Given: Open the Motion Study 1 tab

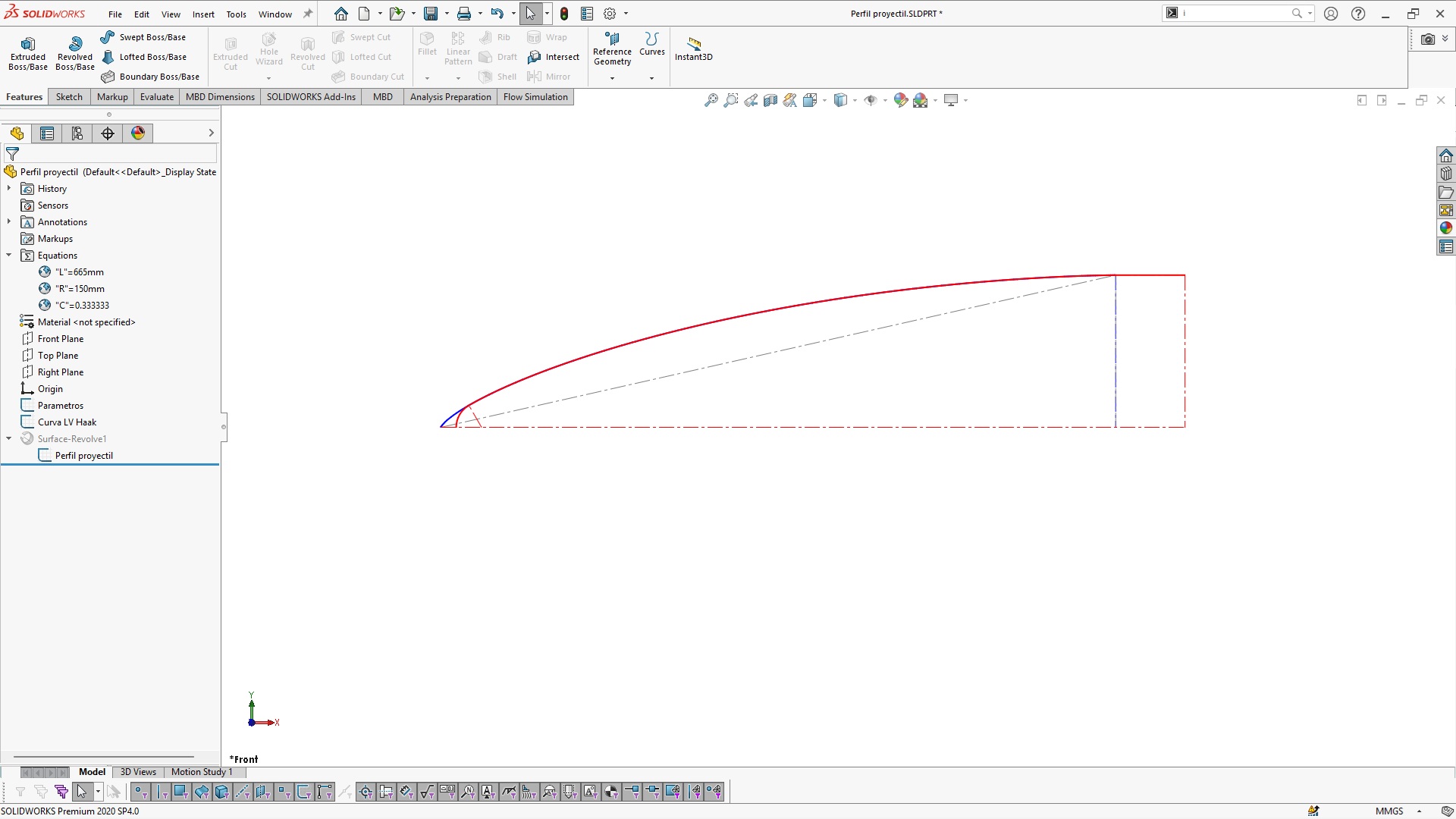Looking at the screenshot, I should point(201,772).
